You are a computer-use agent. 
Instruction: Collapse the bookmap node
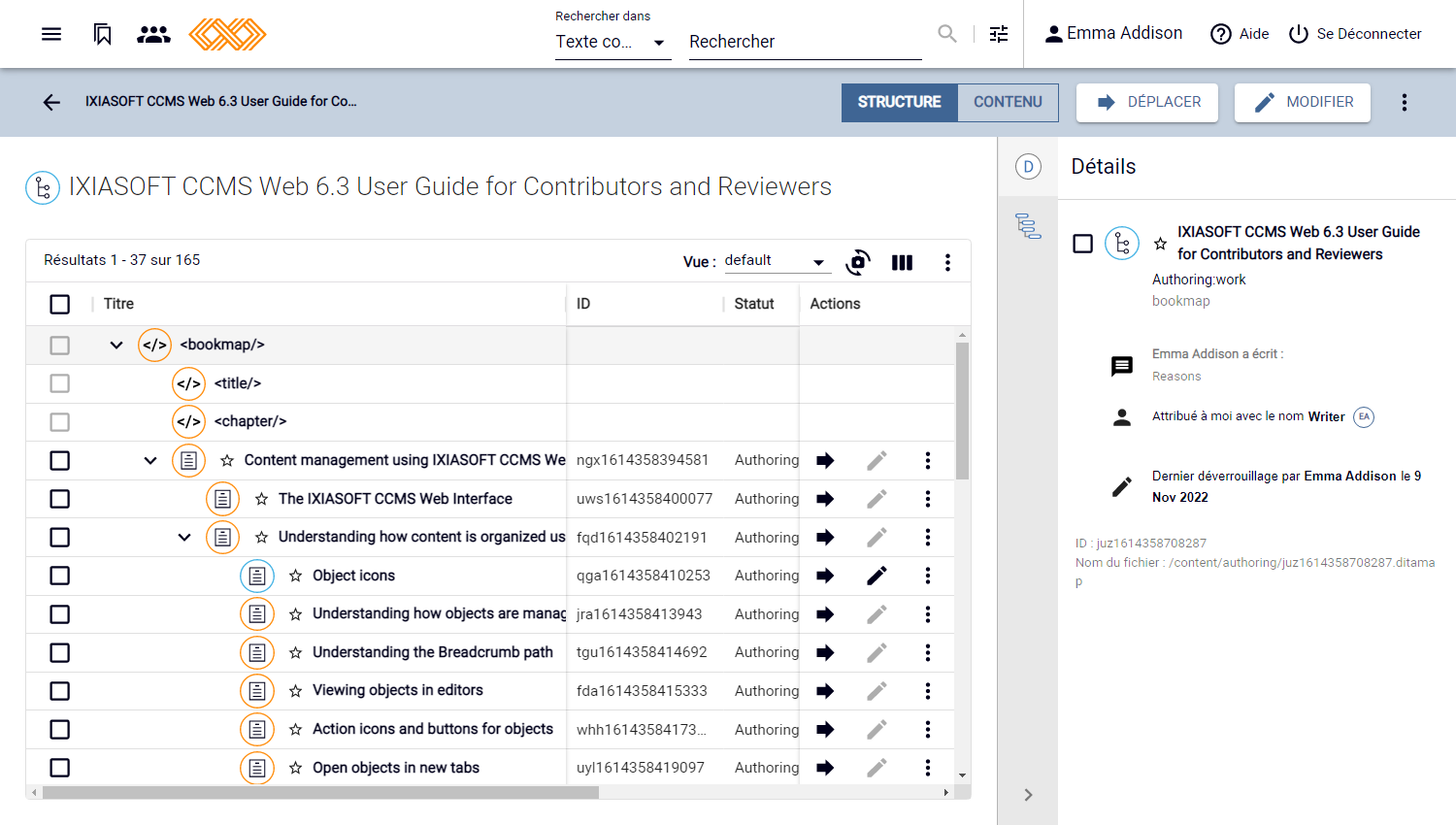click(116, 345)
